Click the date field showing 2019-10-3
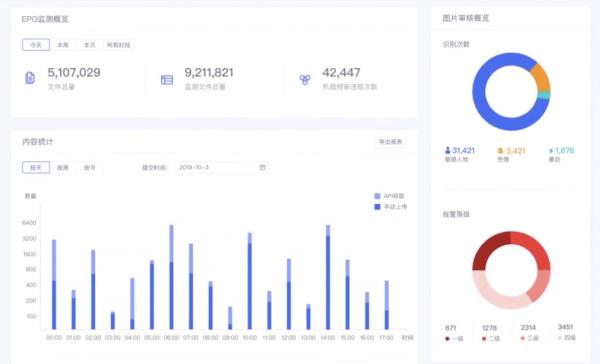 pos(222,167)
